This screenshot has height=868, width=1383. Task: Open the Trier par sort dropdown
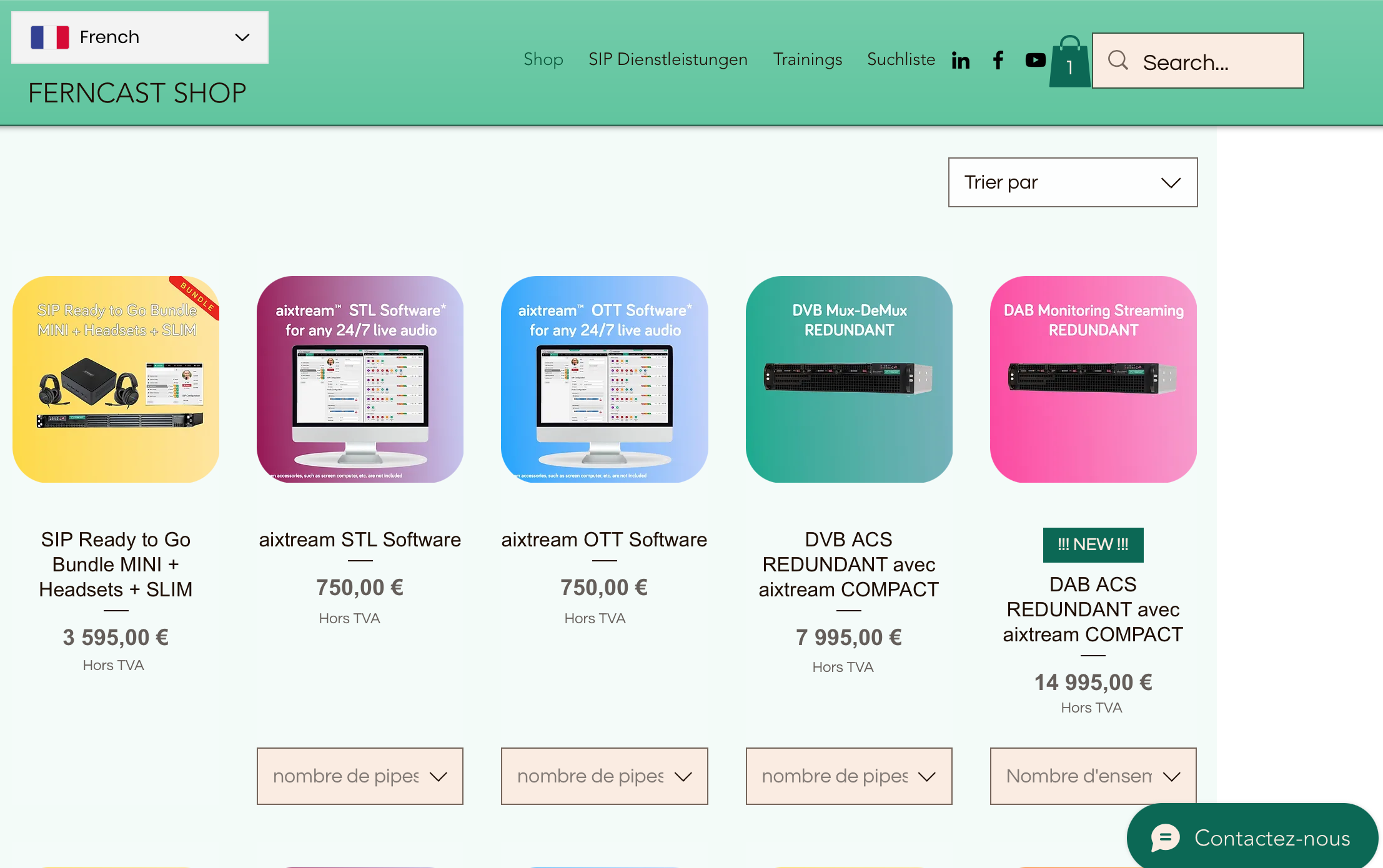[1072, 182]
